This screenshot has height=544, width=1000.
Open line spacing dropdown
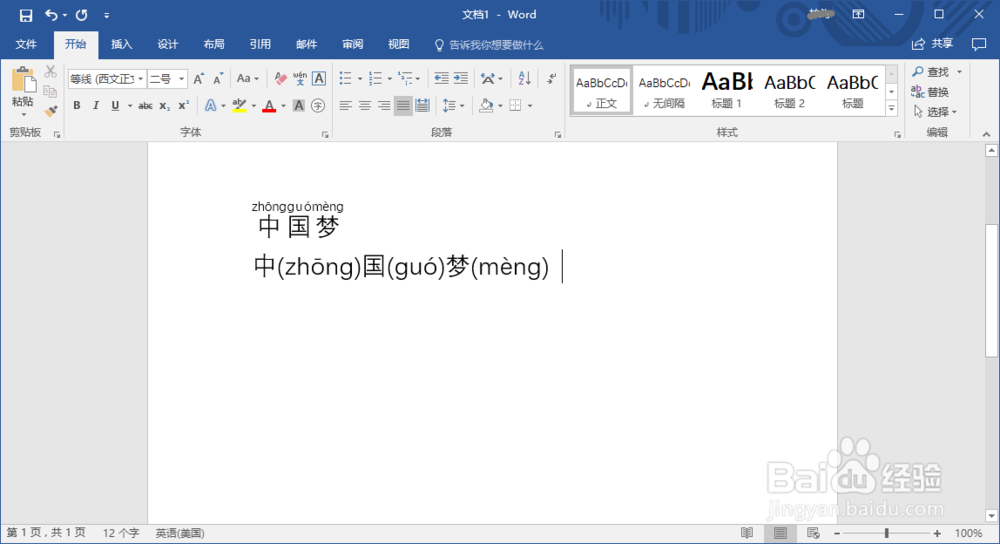pos(453,105)
